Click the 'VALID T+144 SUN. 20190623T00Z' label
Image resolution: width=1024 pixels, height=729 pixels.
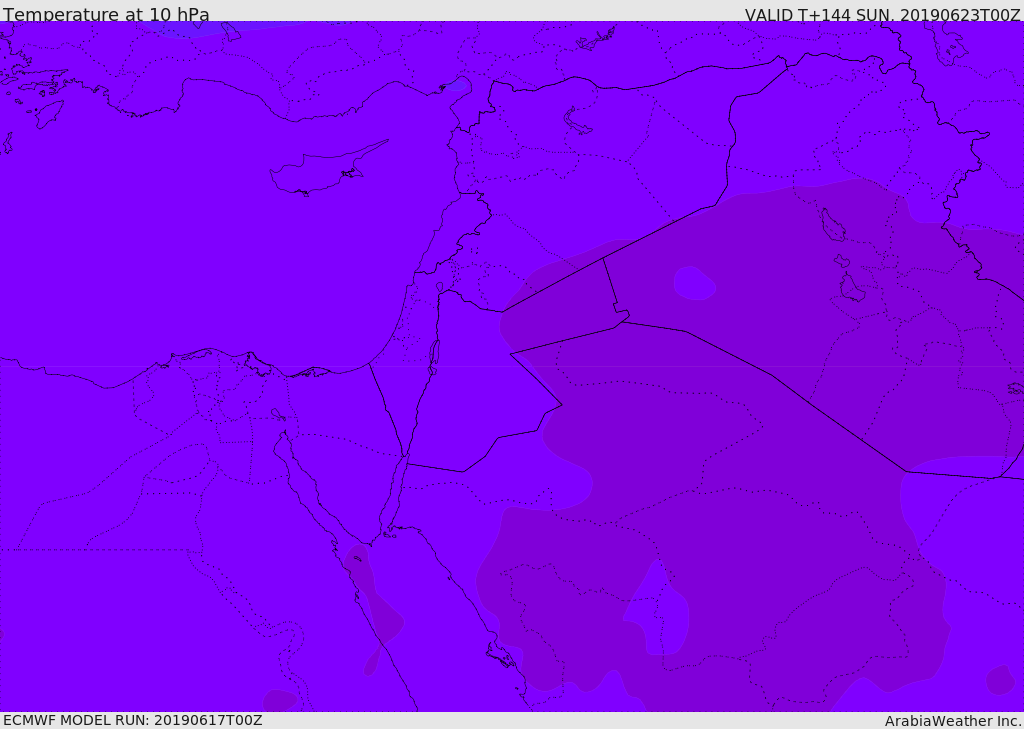(882, 15)
